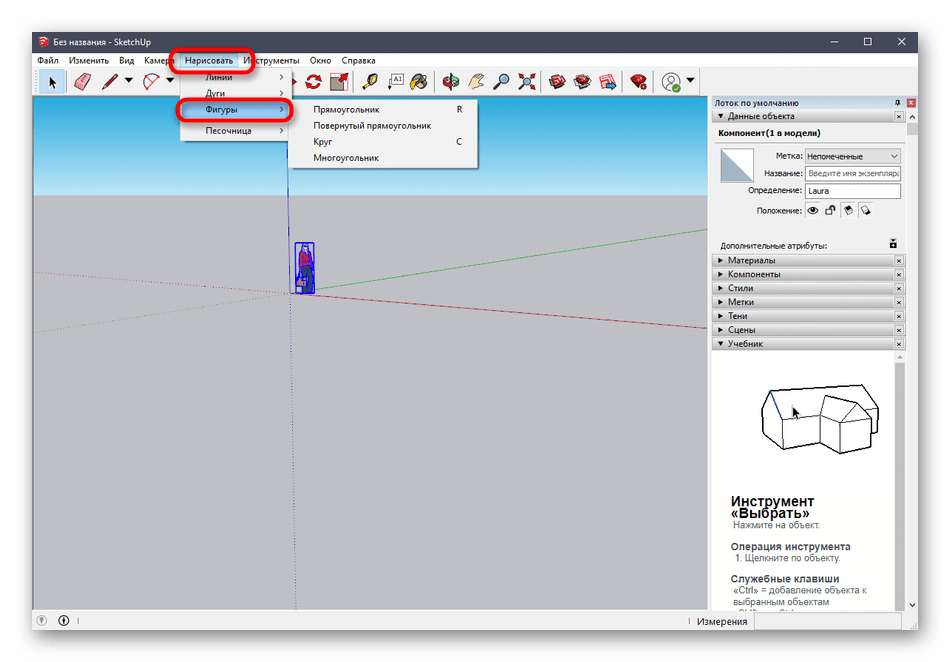Activate the Orbit camera tool
Image resolution: width=950 pixels, height=662 pixels.
point(452,82)
